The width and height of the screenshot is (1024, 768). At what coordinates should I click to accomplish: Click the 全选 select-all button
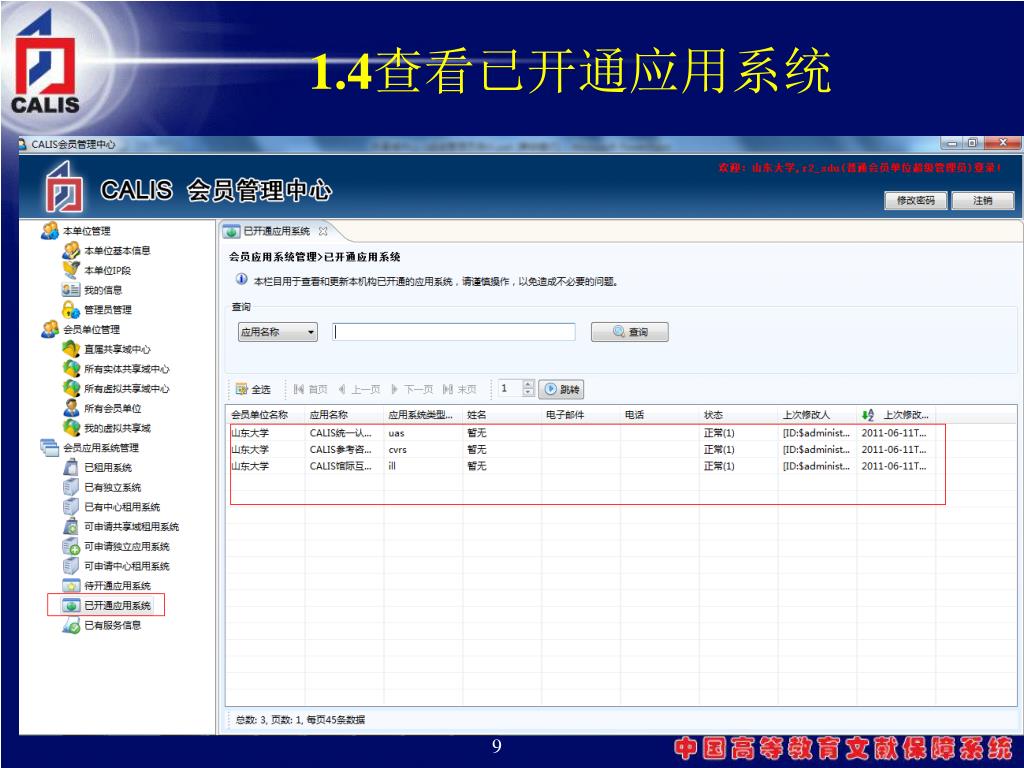pyautogui.click(x=253, y=389)
